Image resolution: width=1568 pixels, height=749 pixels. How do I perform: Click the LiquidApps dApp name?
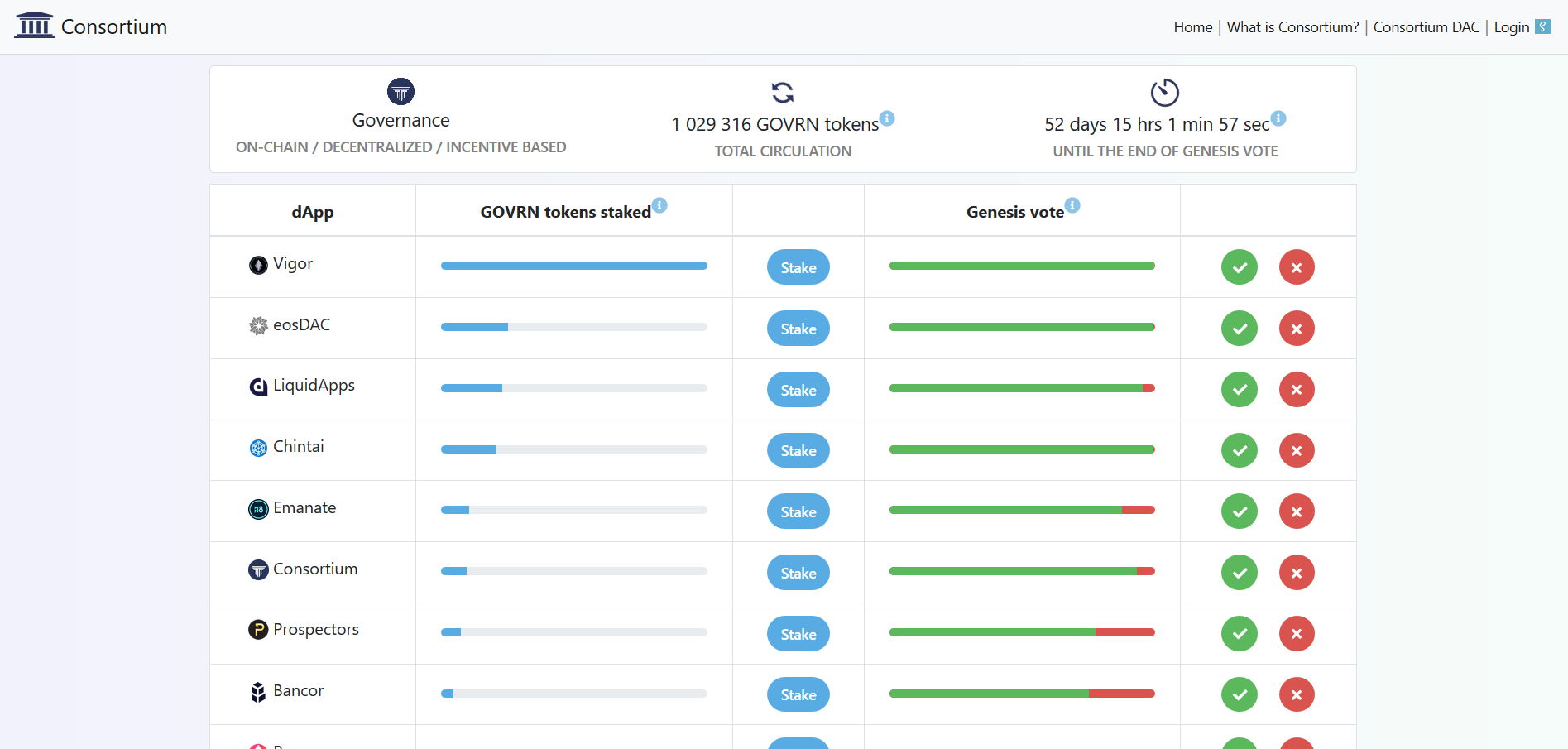click(314, 386)
